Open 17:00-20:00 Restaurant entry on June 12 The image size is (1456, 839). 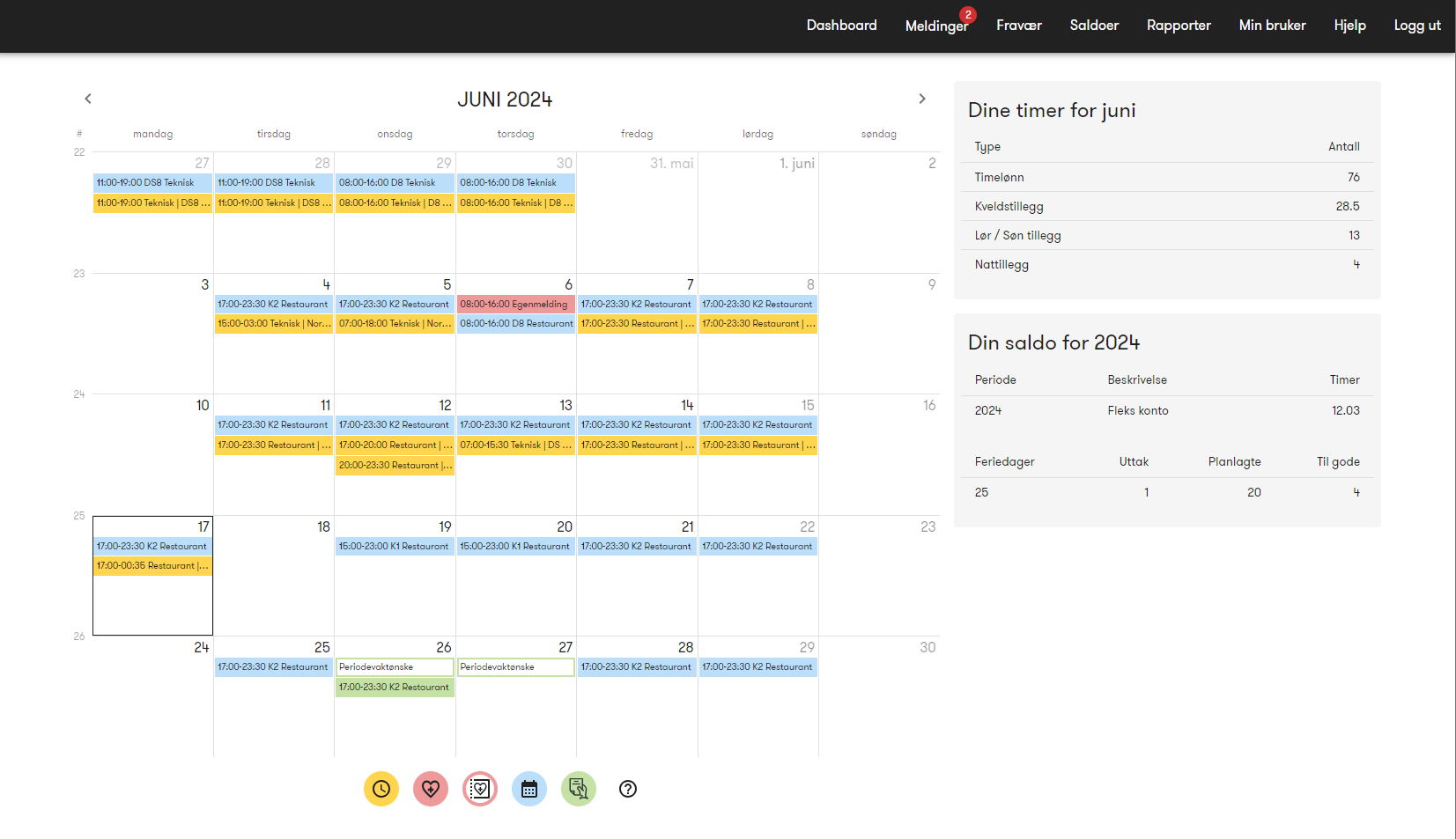[x=395, y=445]
